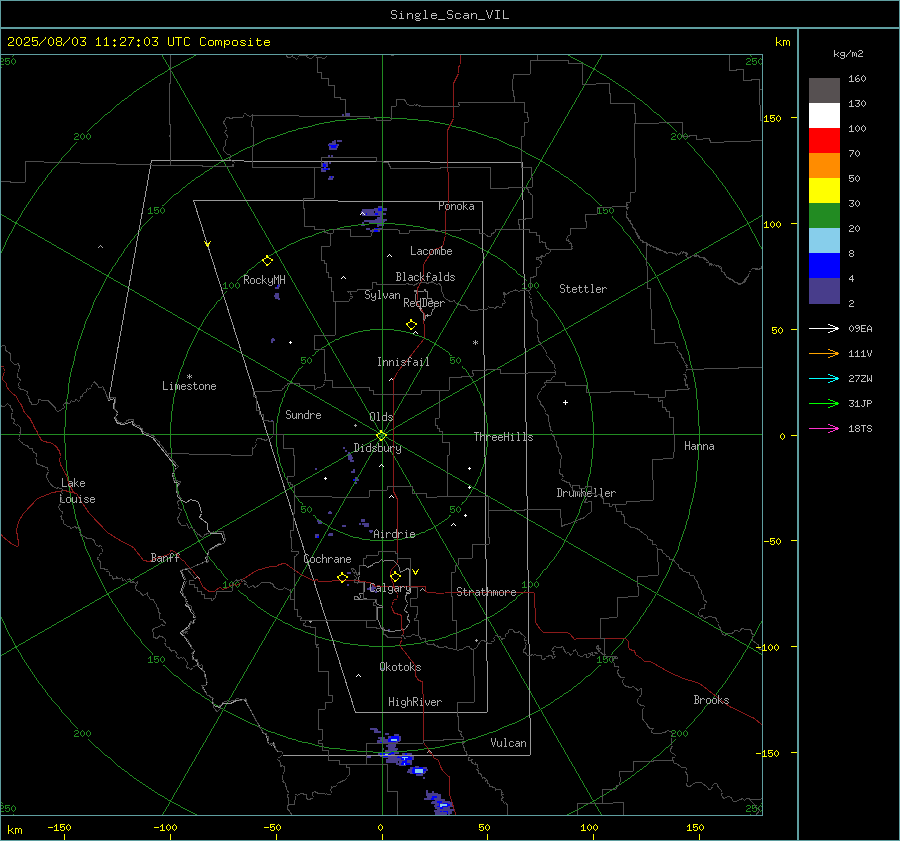Click the Limestone label
The width and height of the screenshot is (900, 841).
(x=189, y=386)
